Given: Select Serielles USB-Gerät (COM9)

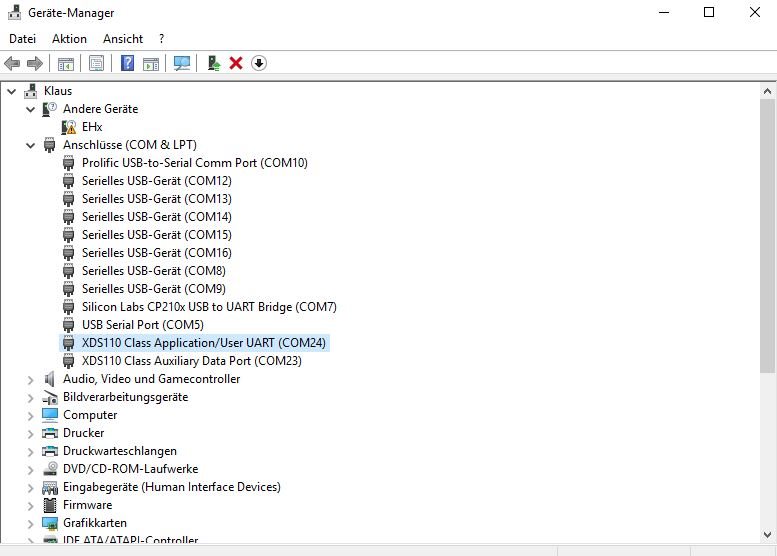Looking at the screenshot, I should point(154,289).
